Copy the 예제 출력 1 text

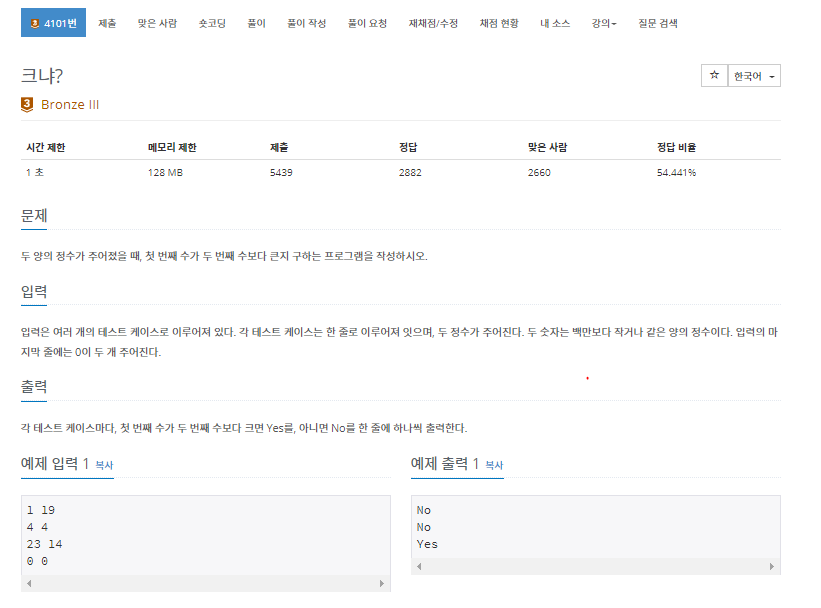494,465
